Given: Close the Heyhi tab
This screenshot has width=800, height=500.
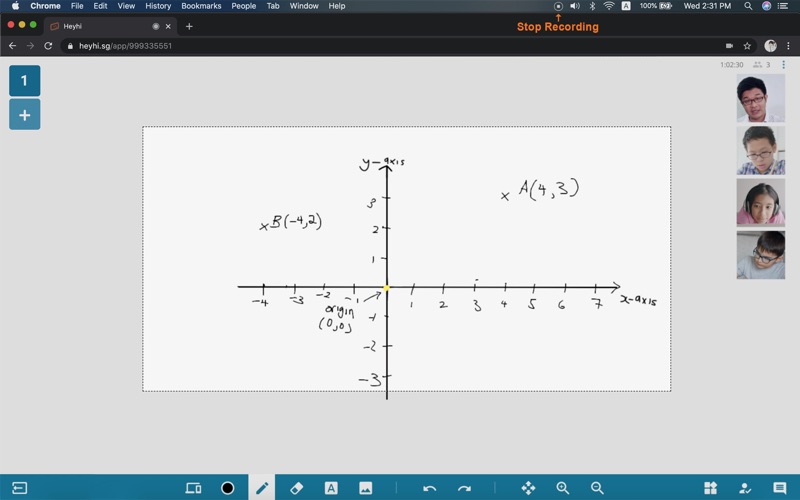Looking at the screenshot, I should click(168, 26).
